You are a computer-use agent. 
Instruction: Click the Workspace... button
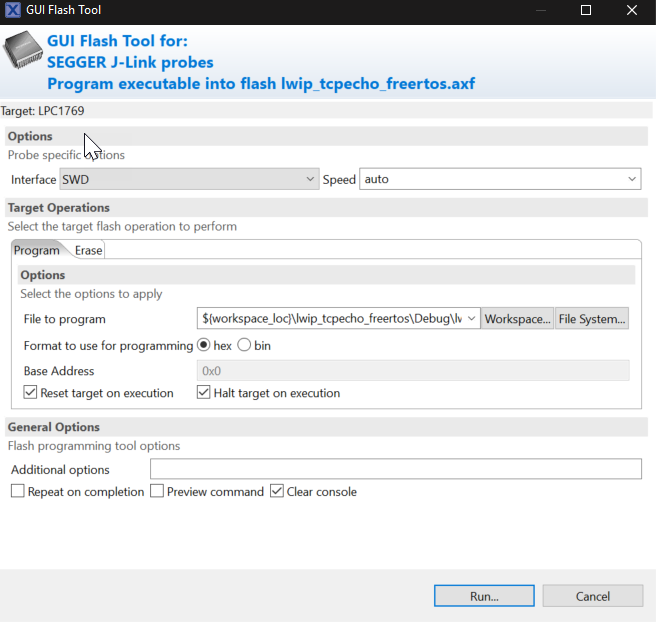click(517, 318)
